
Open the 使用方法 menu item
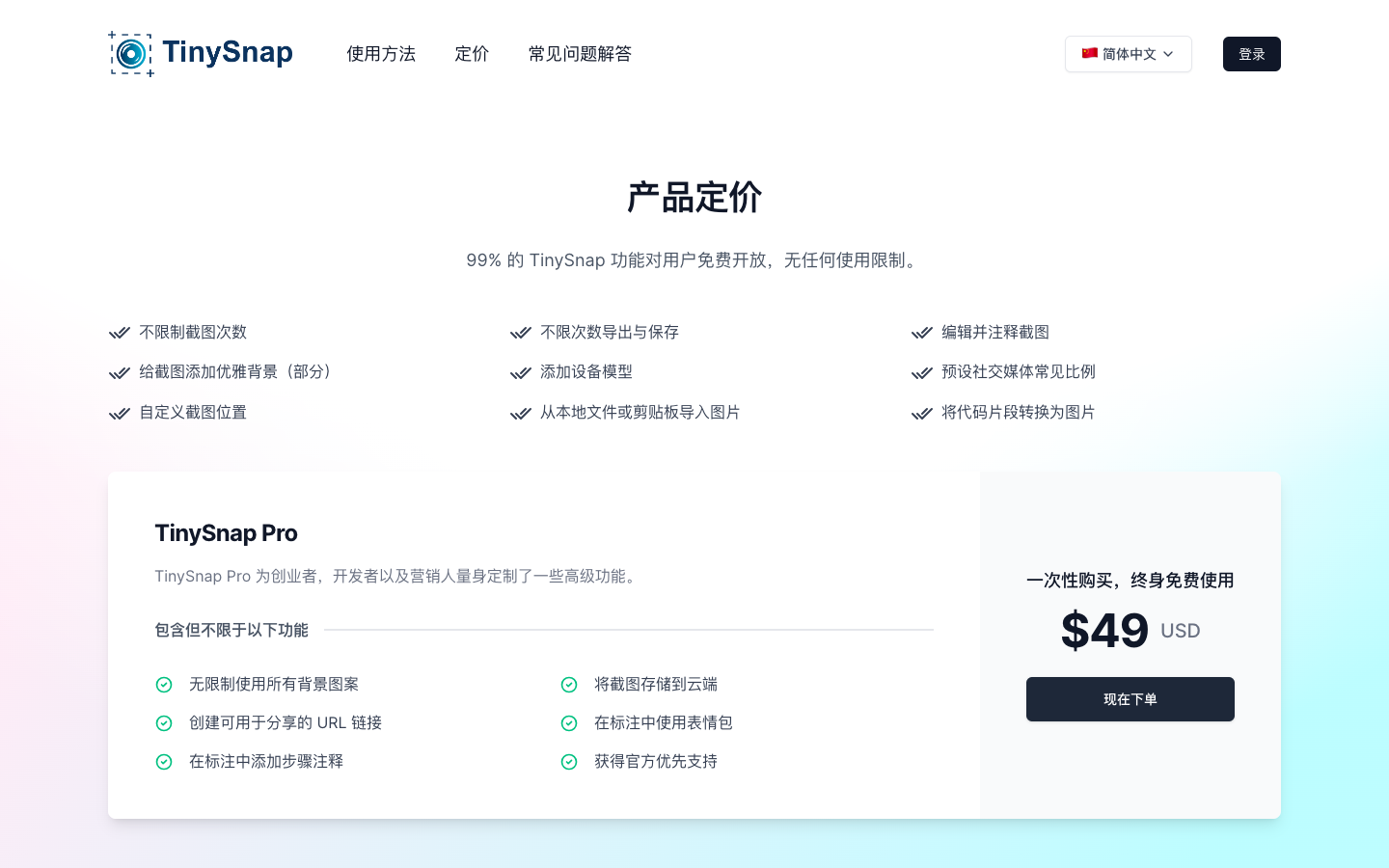point(381,54)
